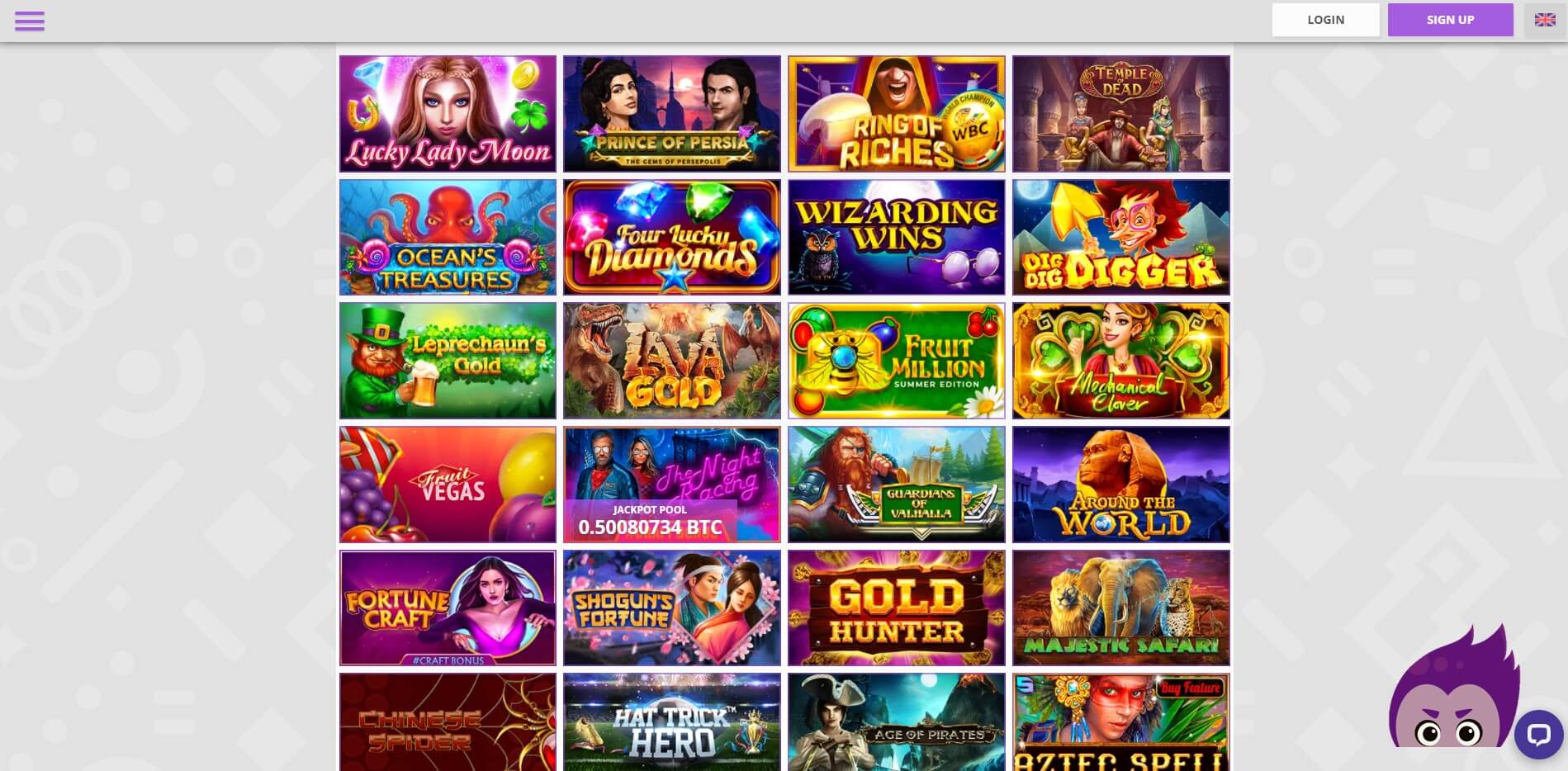Open Ring of Riches game tile
The height and width of the screenshot is (771, 1568).
(897, 114)
